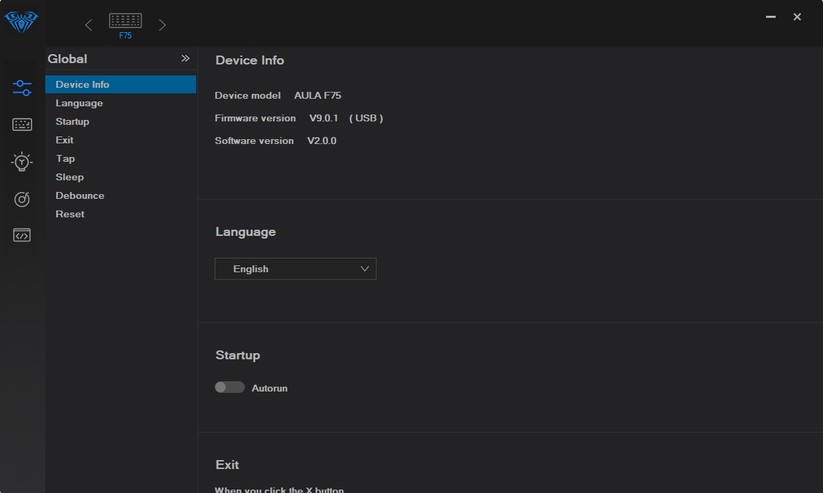
Task: Select Reset in the Global list
Action: point(70,214)
